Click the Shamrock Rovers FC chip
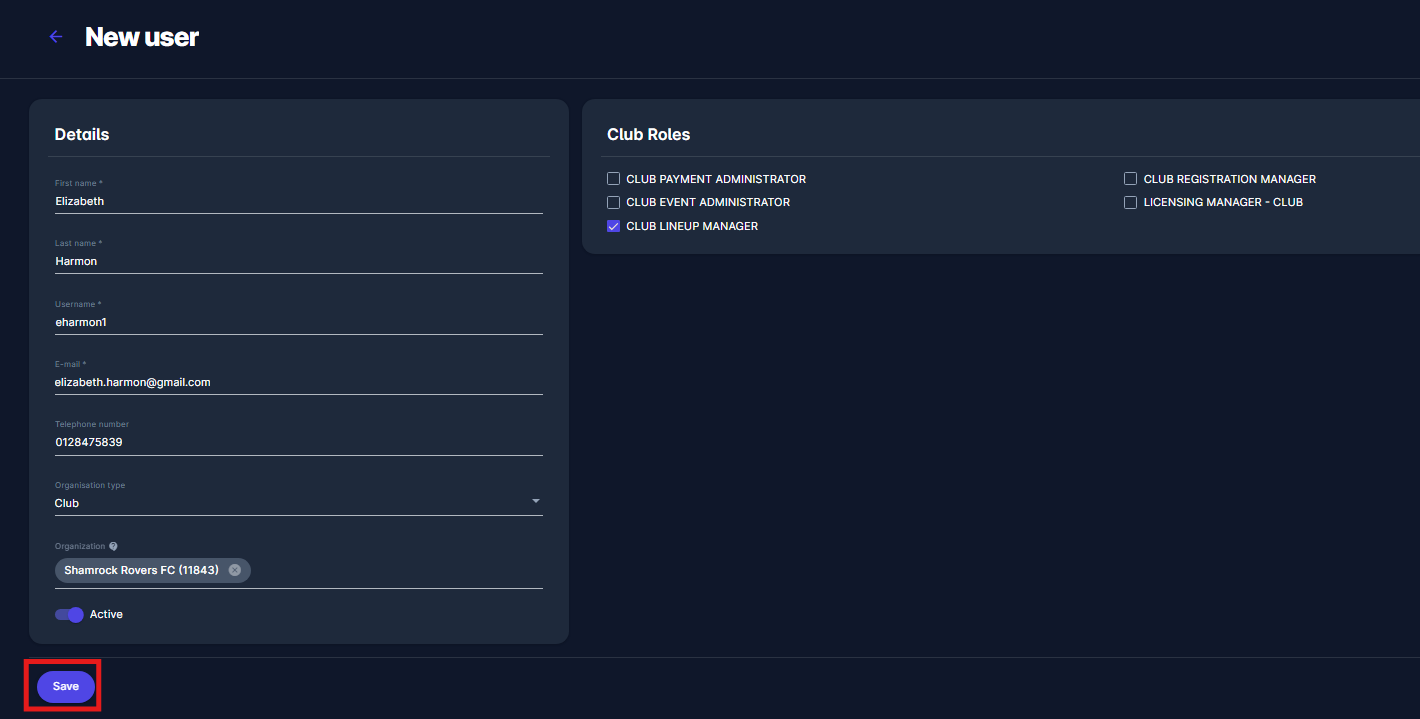Viewport: 1420px width, 719px height. coord(141,570)
